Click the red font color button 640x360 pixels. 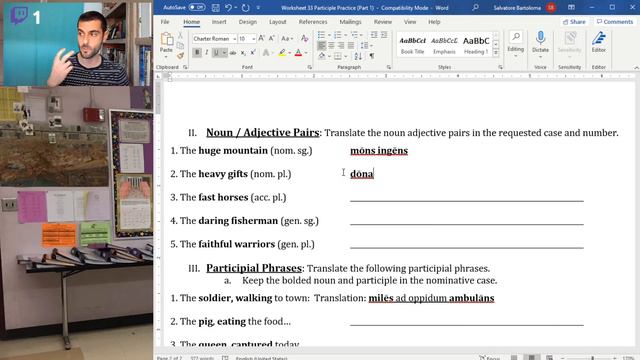coord(298,53)
